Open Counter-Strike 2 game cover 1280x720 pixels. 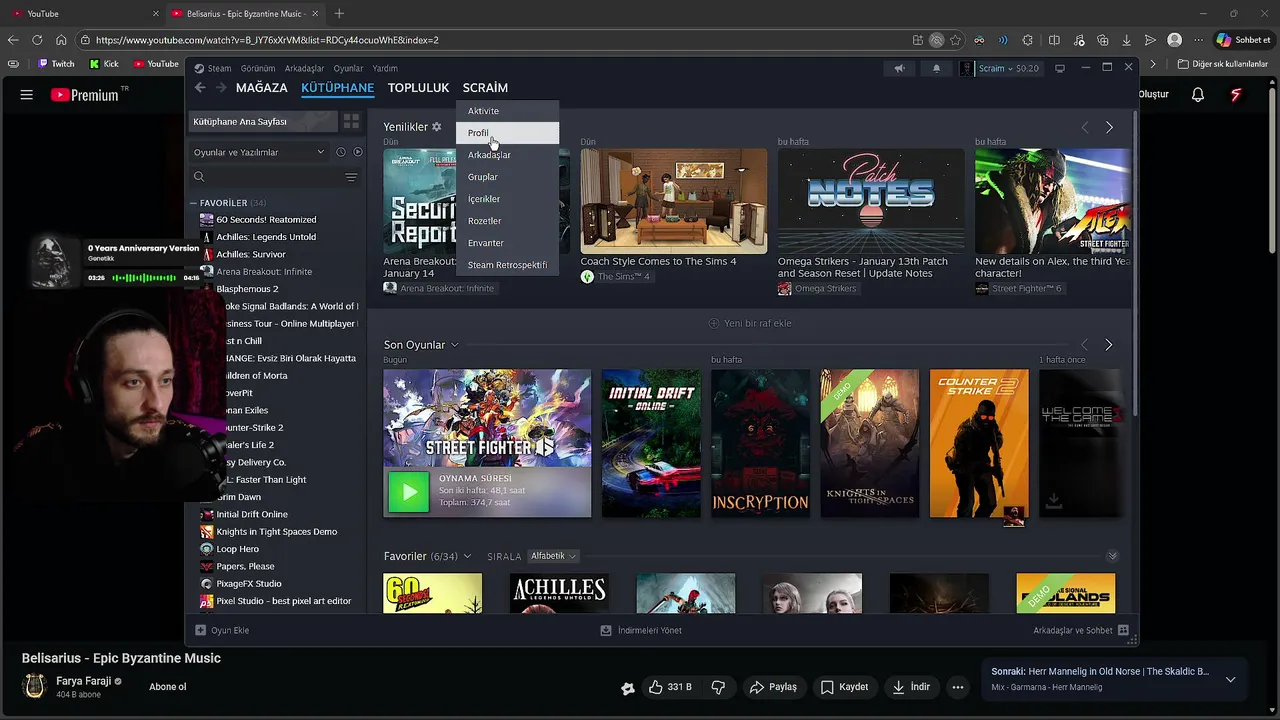click(x=979, y=443)
